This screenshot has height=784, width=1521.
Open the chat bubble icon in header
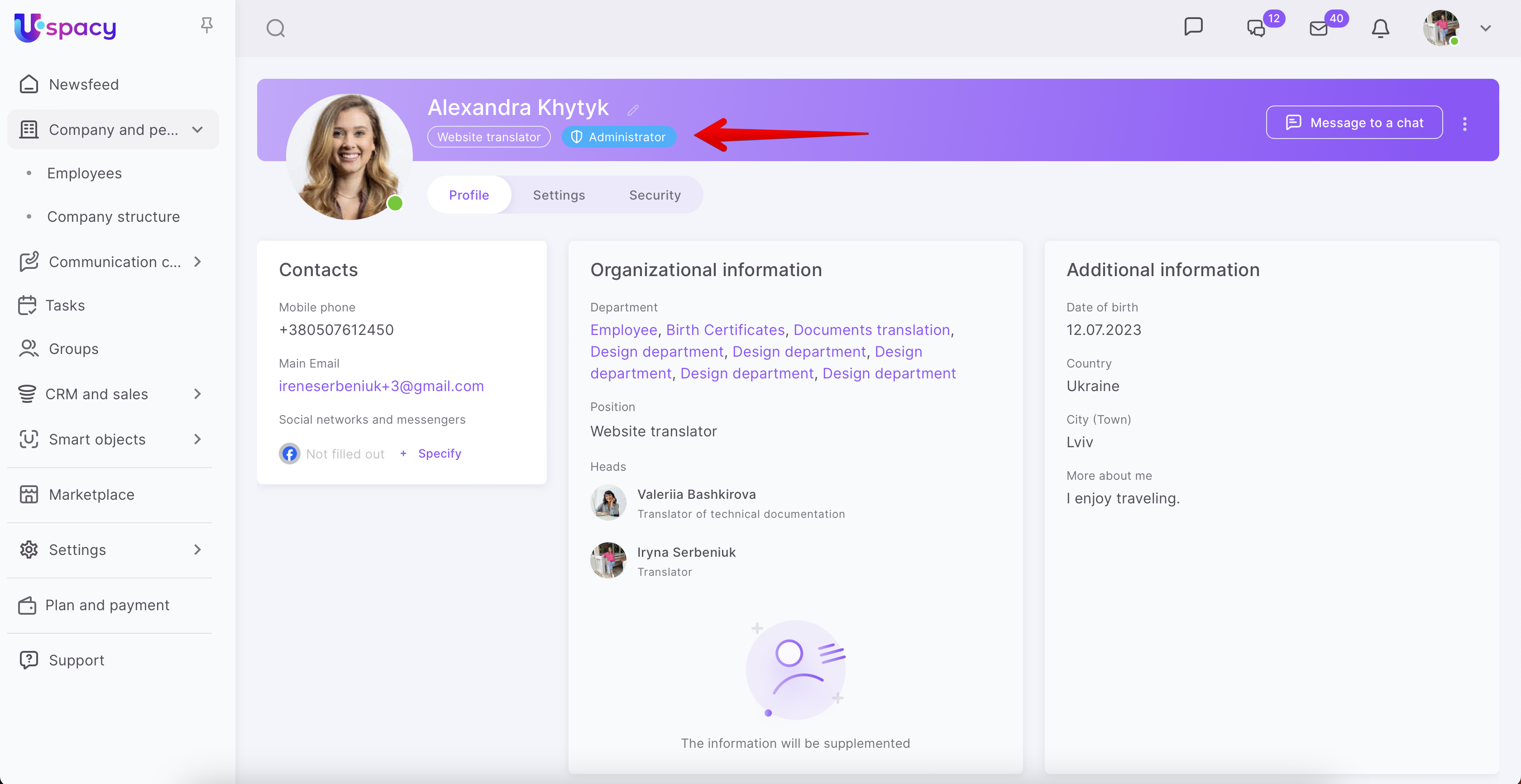click(1193, 27)
